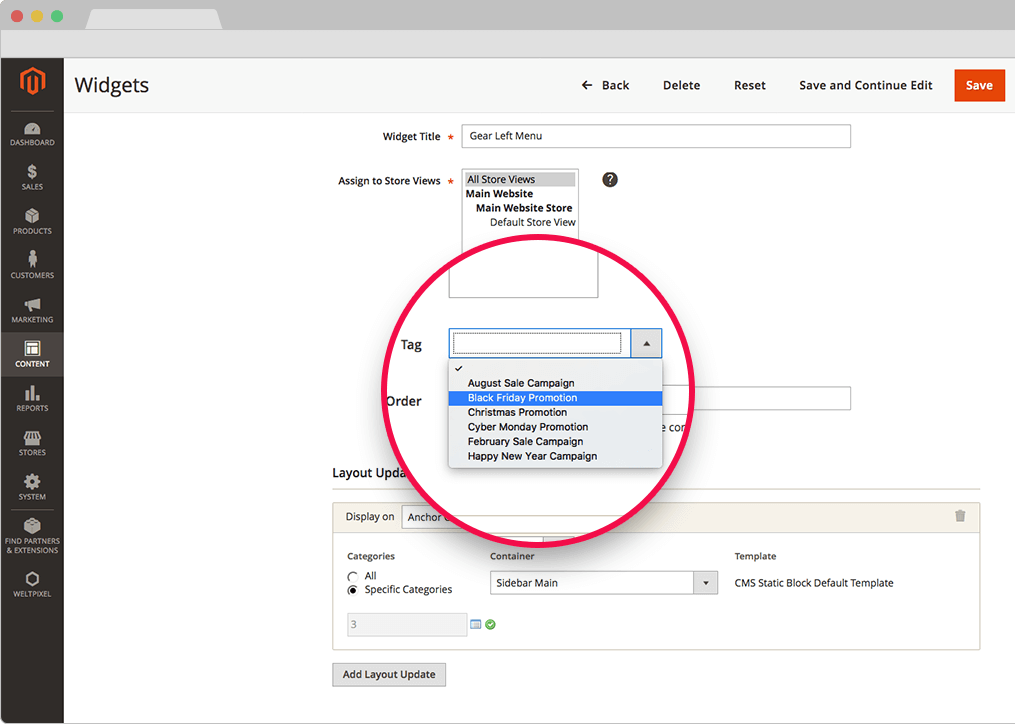Click the orange Save button

[979, 85]
